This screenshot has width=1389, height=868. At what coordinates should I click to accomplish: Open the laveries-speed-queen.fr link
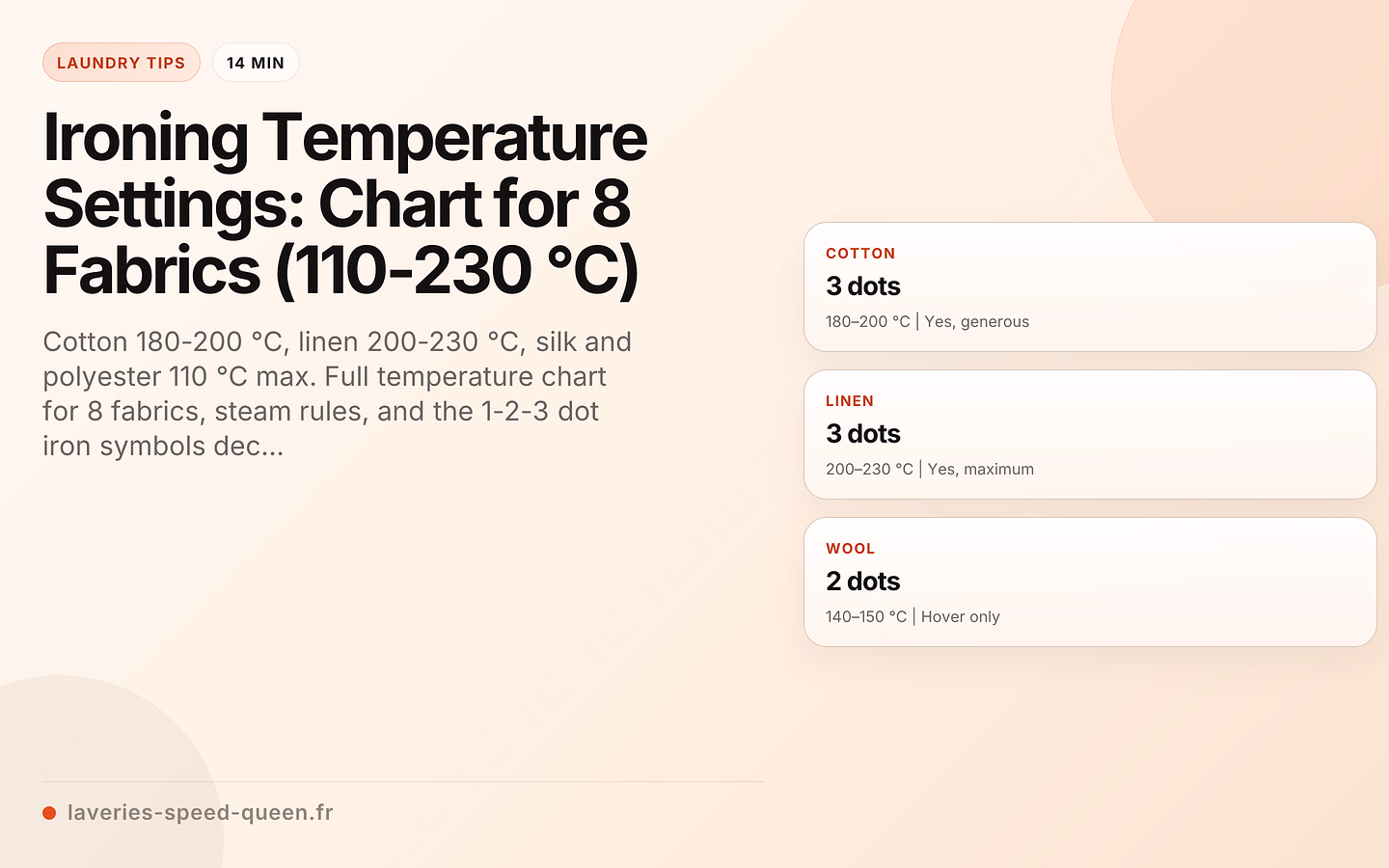tap(201, 813)
